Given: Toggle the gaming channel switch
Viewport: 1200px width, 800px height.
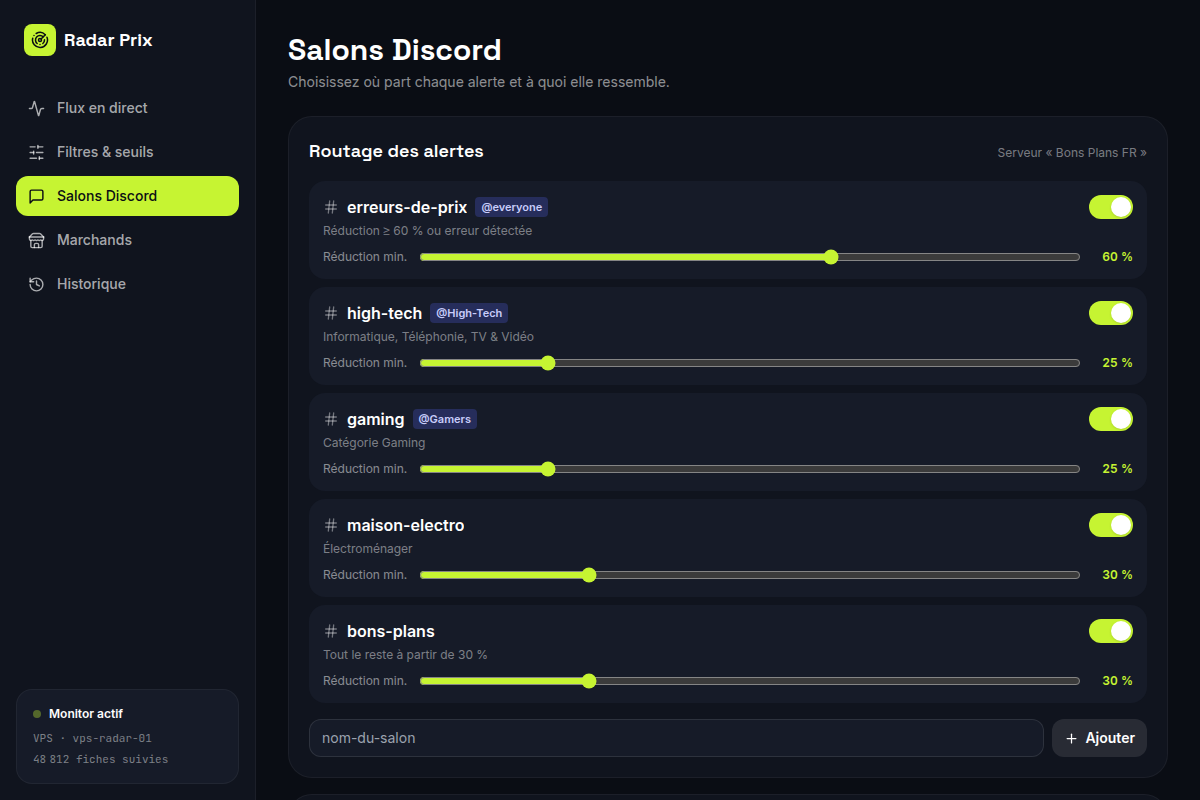Looking at the screenshot, I should coord(1111,419).
